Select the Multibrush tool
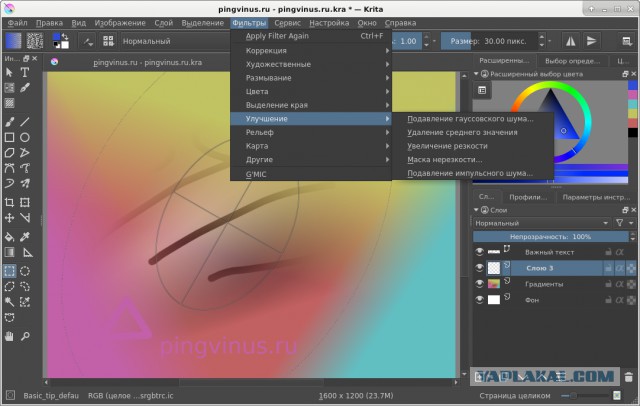 pyautogui.click(x=25, y=184)
